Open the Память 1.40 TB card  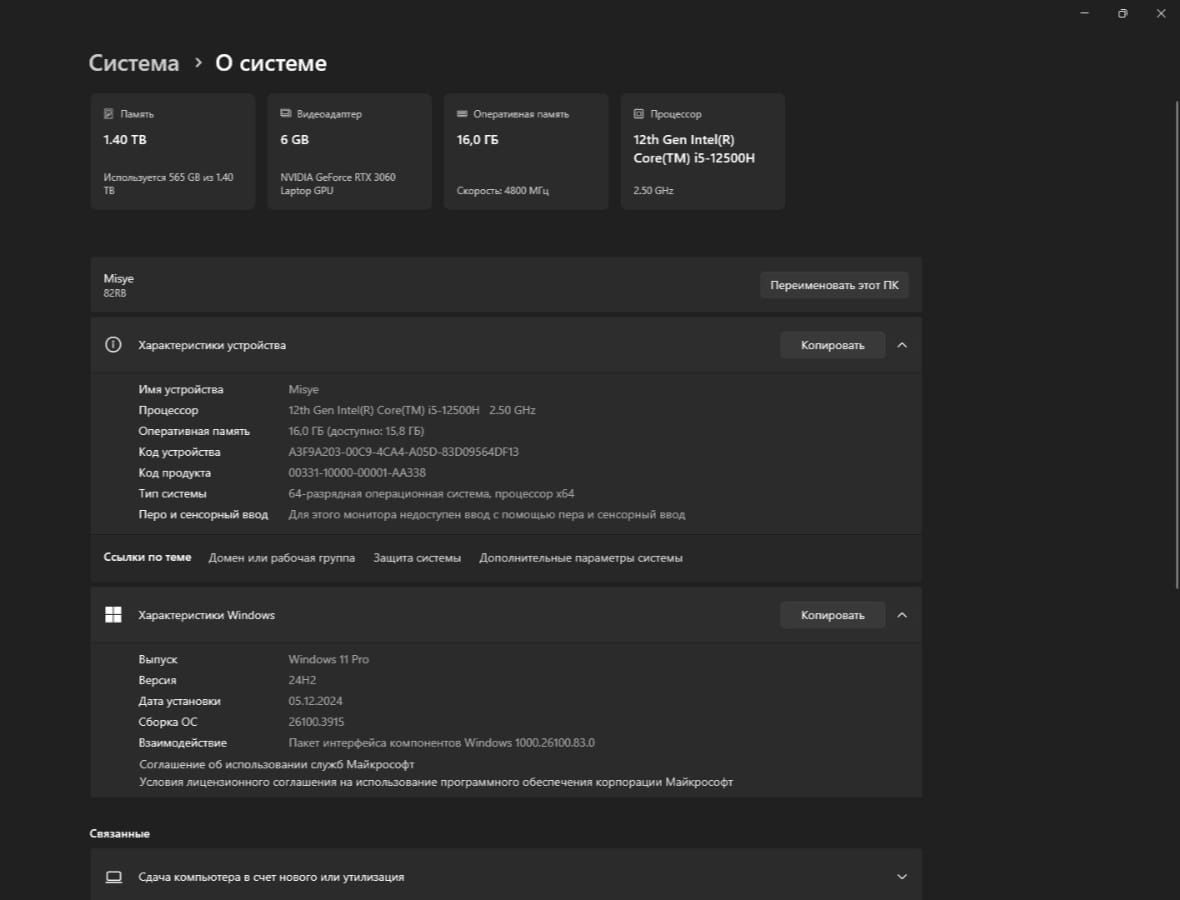click(x=172, y=151)
